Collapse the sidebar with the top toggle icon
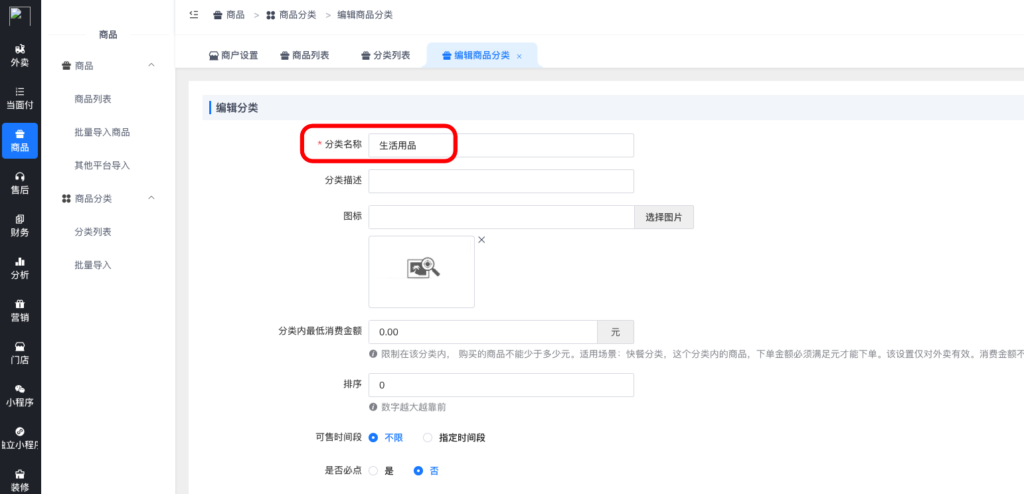Viewport: 1024px width, 494px height. point(193,15)
